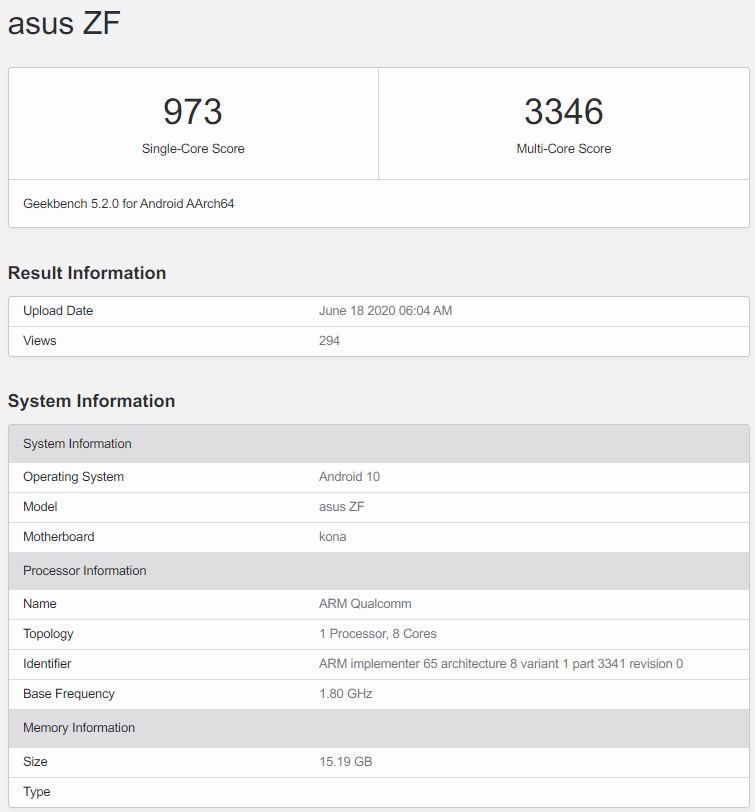The height and width of the screenshot is (812, 755).
Task: Click the 'Views' row label
Action: 39,341
